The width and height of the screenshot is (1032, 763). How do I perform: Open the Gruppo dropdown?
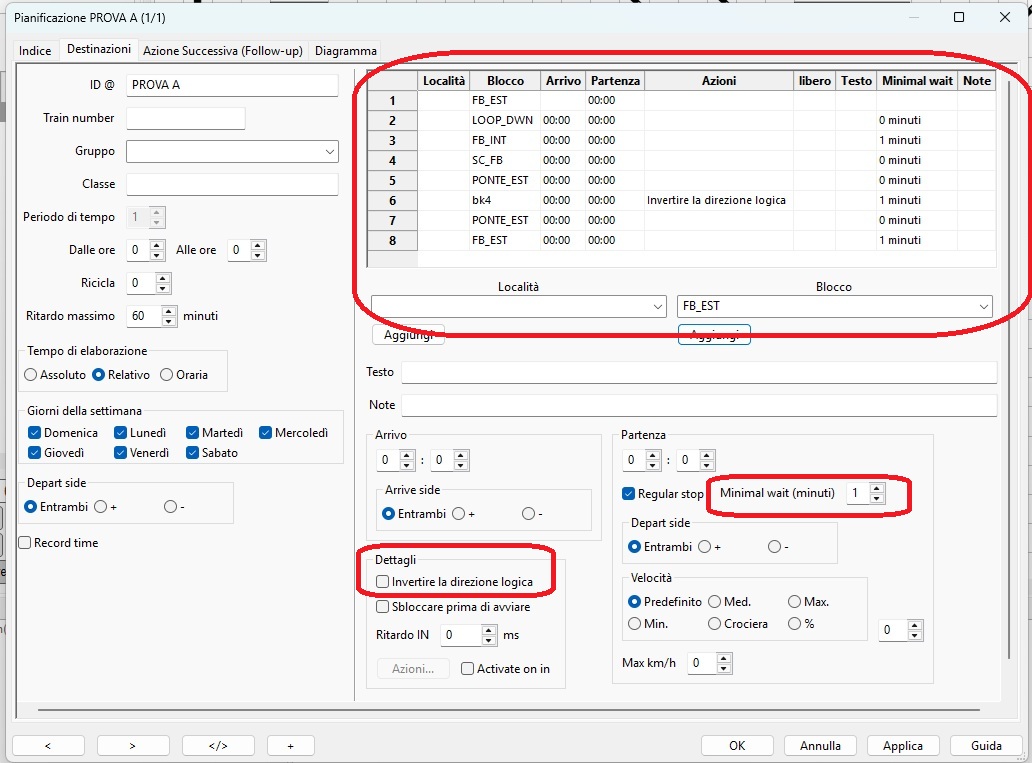(x=330, y=151)
